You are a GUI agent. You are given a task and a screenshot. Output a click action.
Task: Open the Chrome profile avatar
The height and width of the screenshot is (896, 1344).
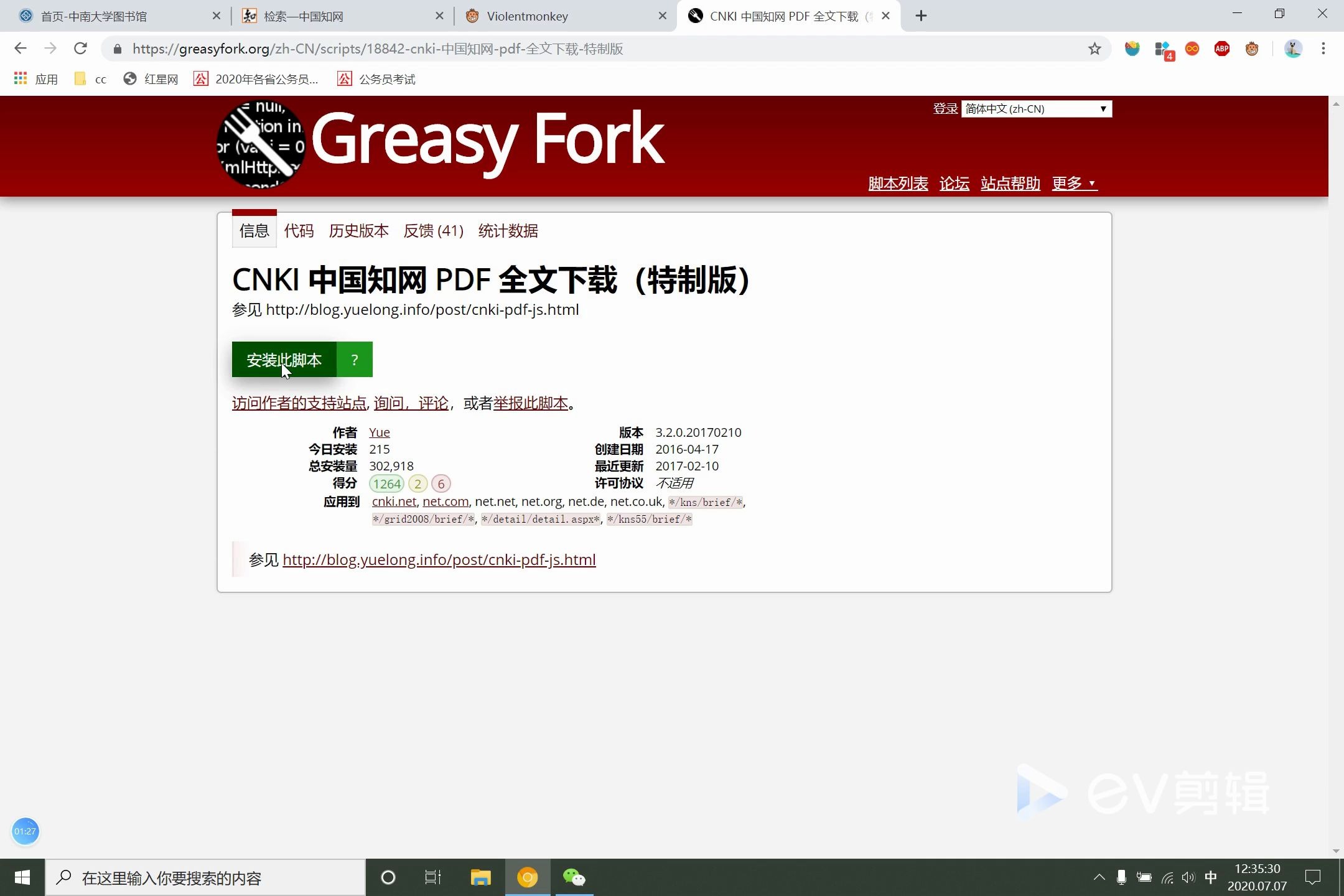1293,49
